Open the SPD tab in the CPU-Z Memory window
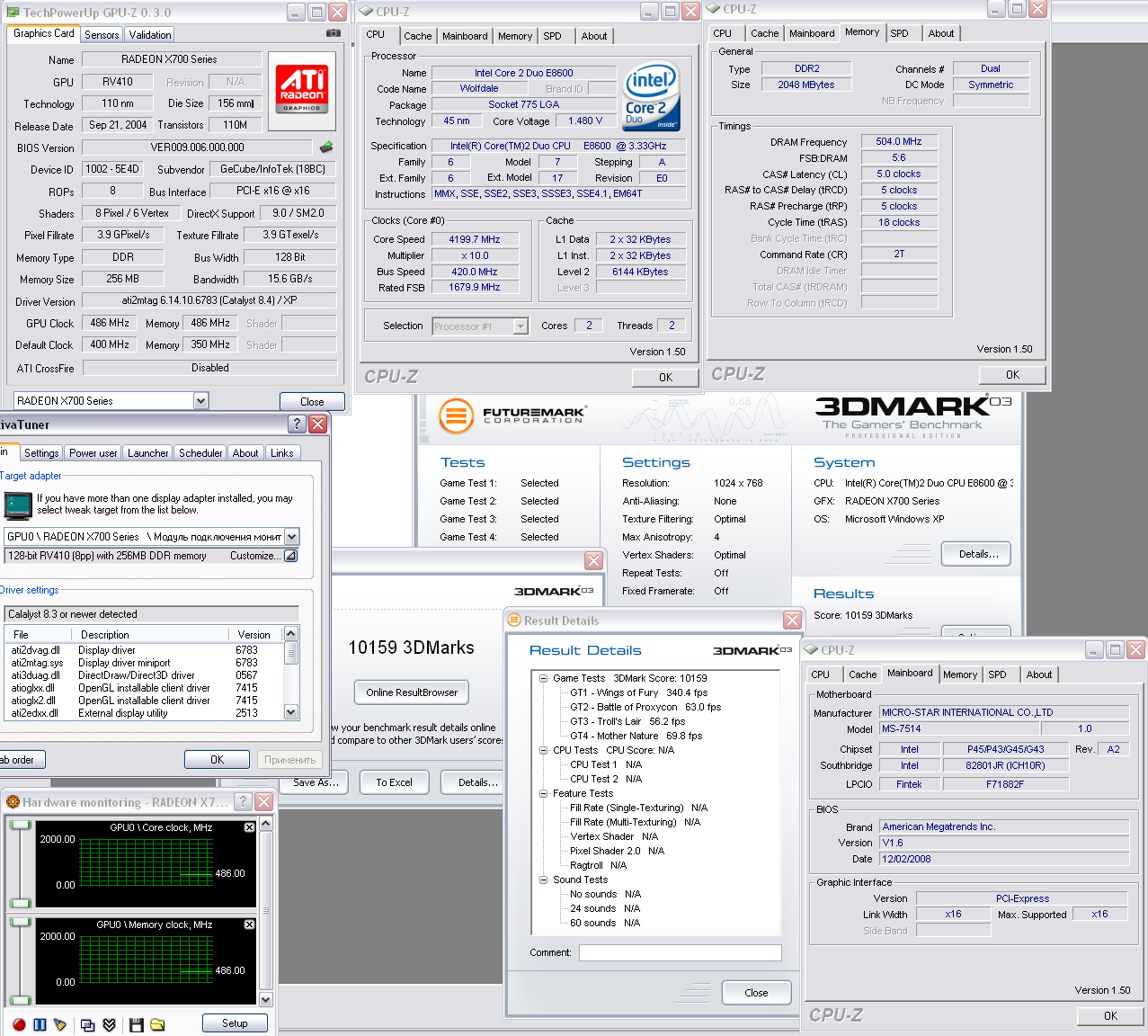1148x1036 pixels. pyautogui.click(x=899, y=33)
